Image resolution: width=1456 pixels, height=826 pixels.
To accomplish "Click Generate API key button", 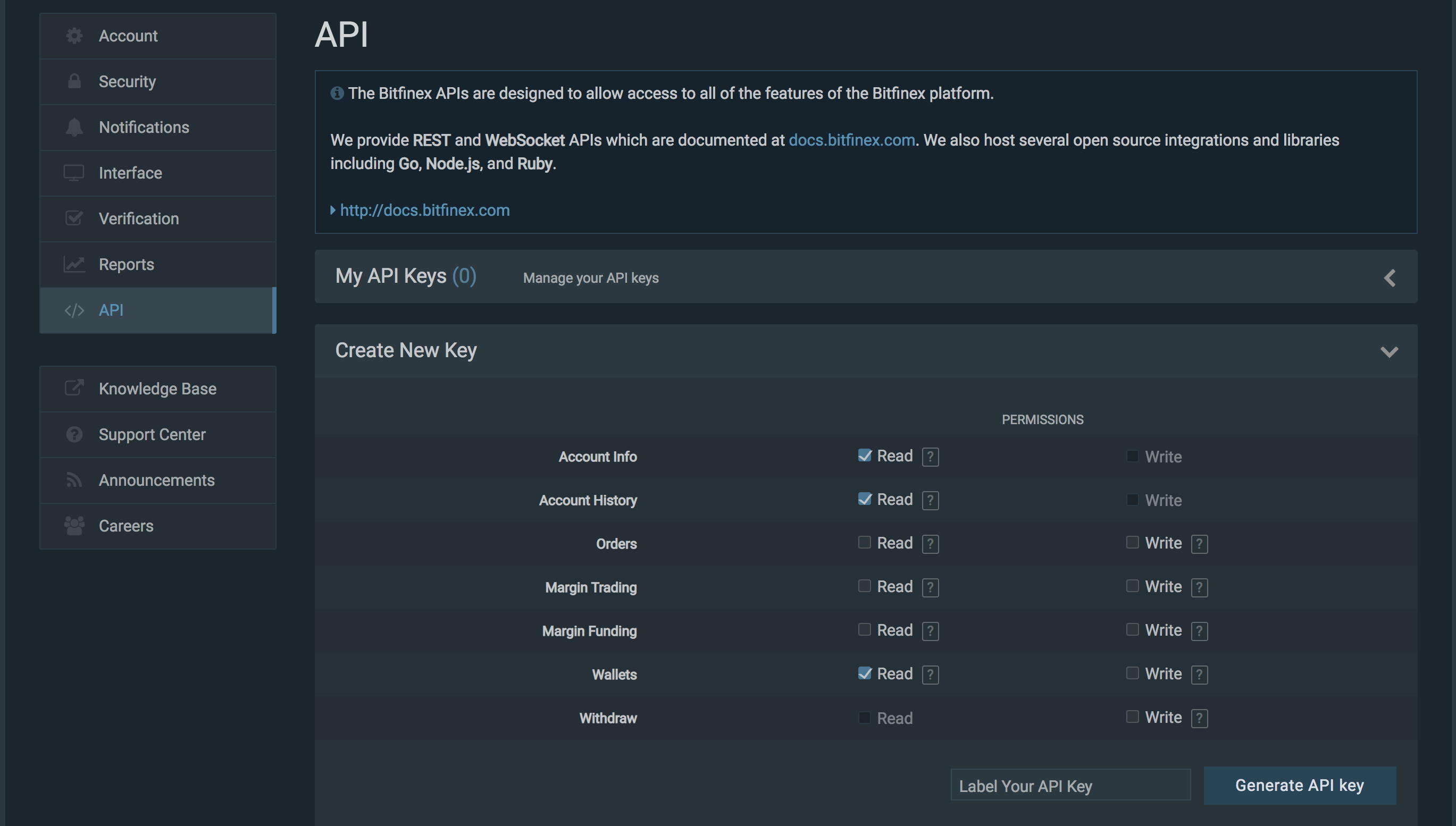I will tap(1300, 786).
